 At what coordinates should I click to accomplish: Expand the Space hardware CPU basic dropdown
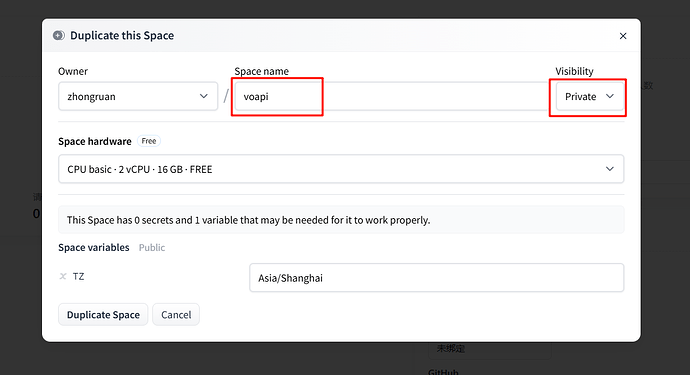point(341,169)
